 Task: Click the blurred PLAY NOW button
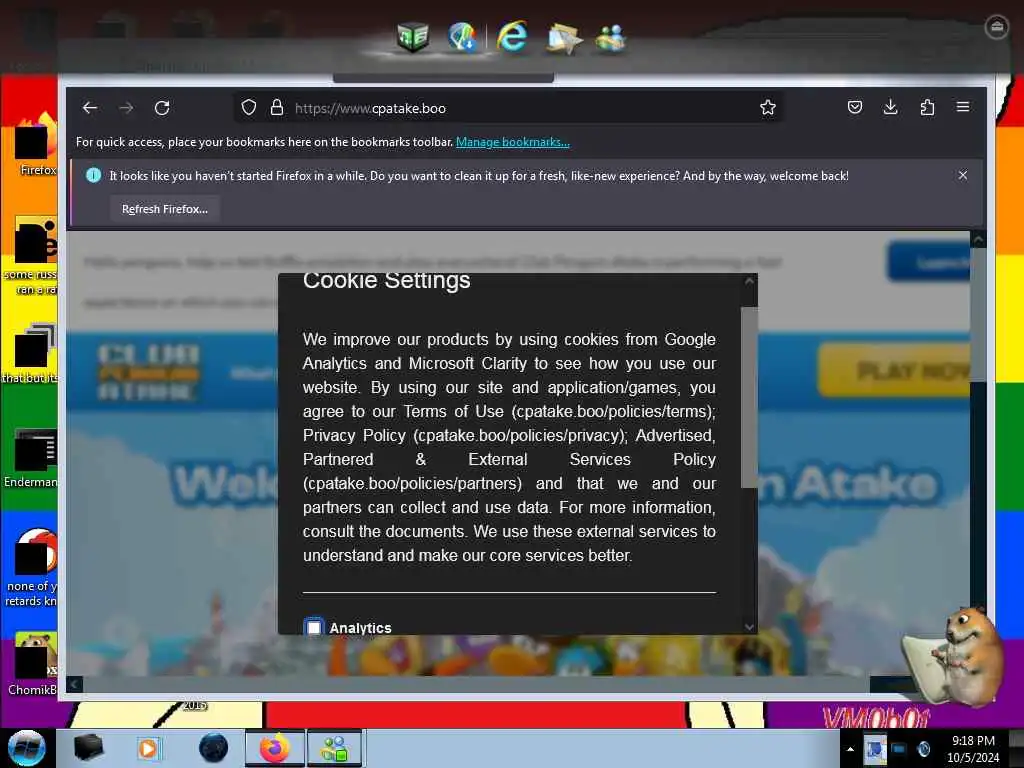895,370
